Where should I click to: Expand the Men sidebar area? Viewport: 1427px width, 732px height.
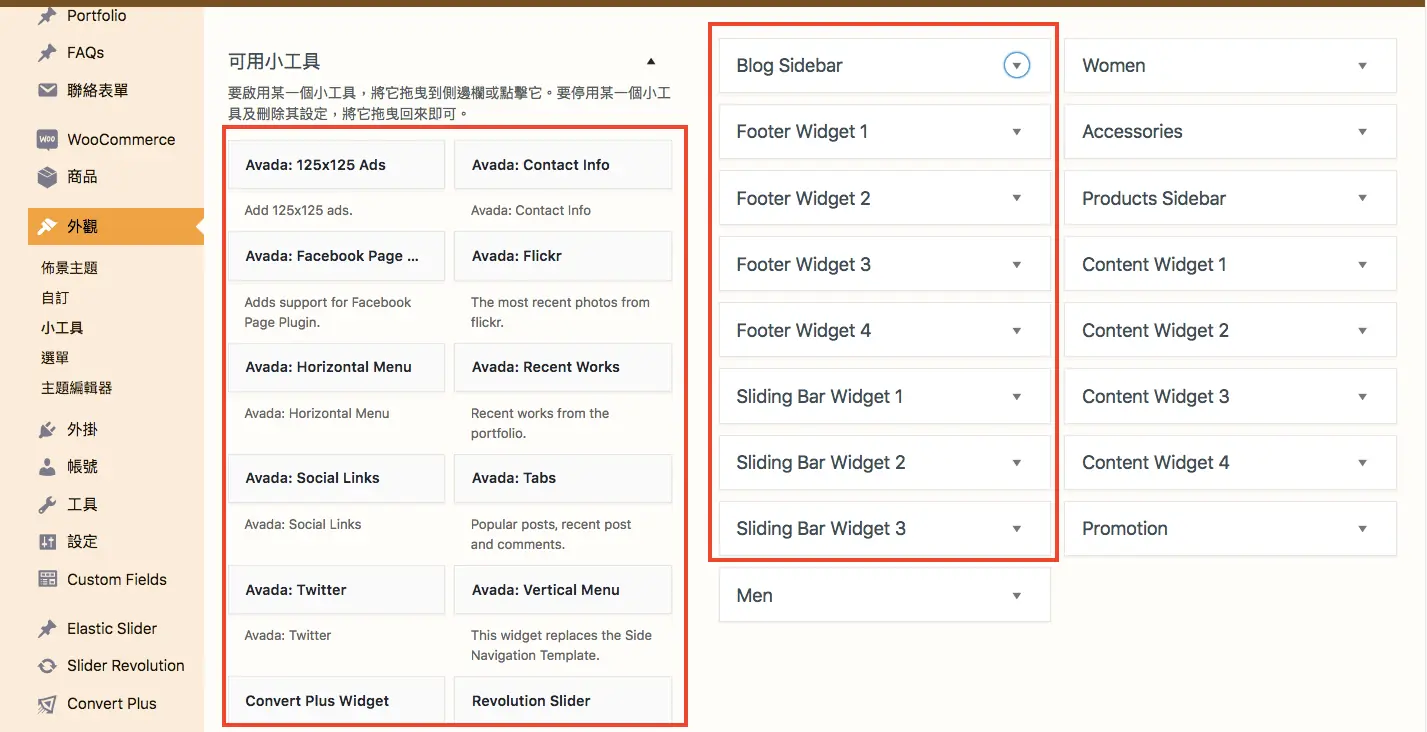pyautogui.click(x=1017, y=596)
